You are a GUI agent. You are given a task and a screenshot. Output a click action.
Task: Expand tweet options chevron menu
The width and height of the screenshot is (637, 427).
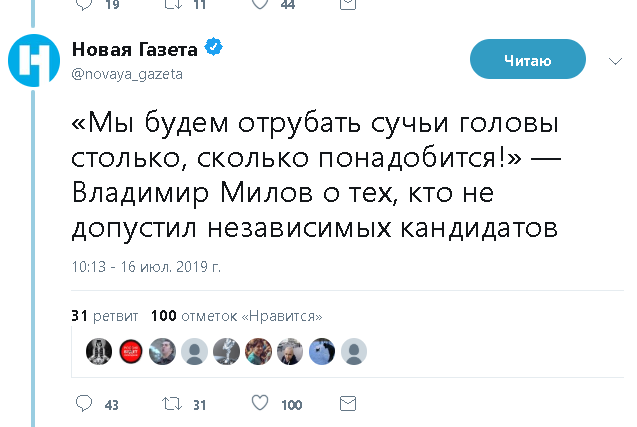pyautogui.click(x=615, y=61)
